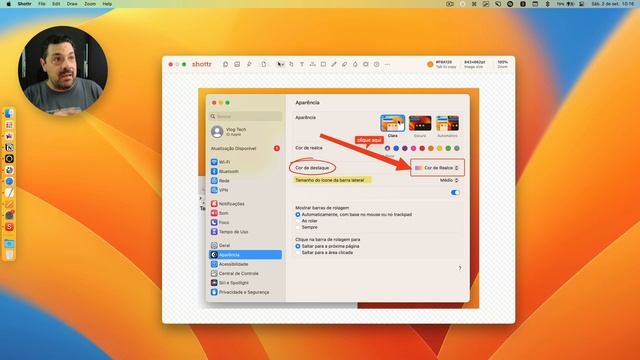Click the Bluetooth icon in the menu bar
Image resolution: width=640 pixels, height=360 pixels.
click(547, 4)
